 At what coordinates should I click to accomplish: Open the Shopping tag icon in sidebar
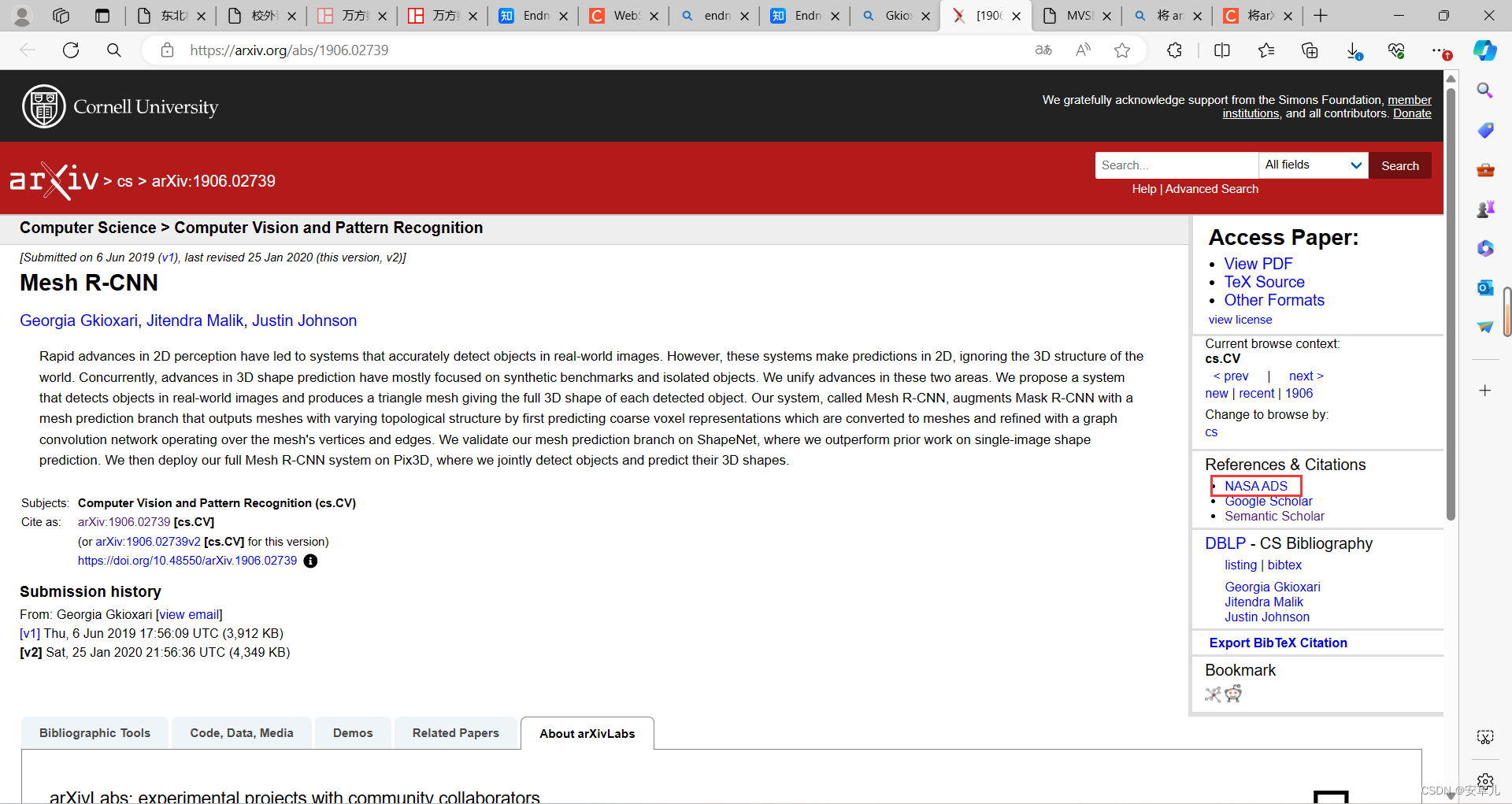[x=1485, y=130]
